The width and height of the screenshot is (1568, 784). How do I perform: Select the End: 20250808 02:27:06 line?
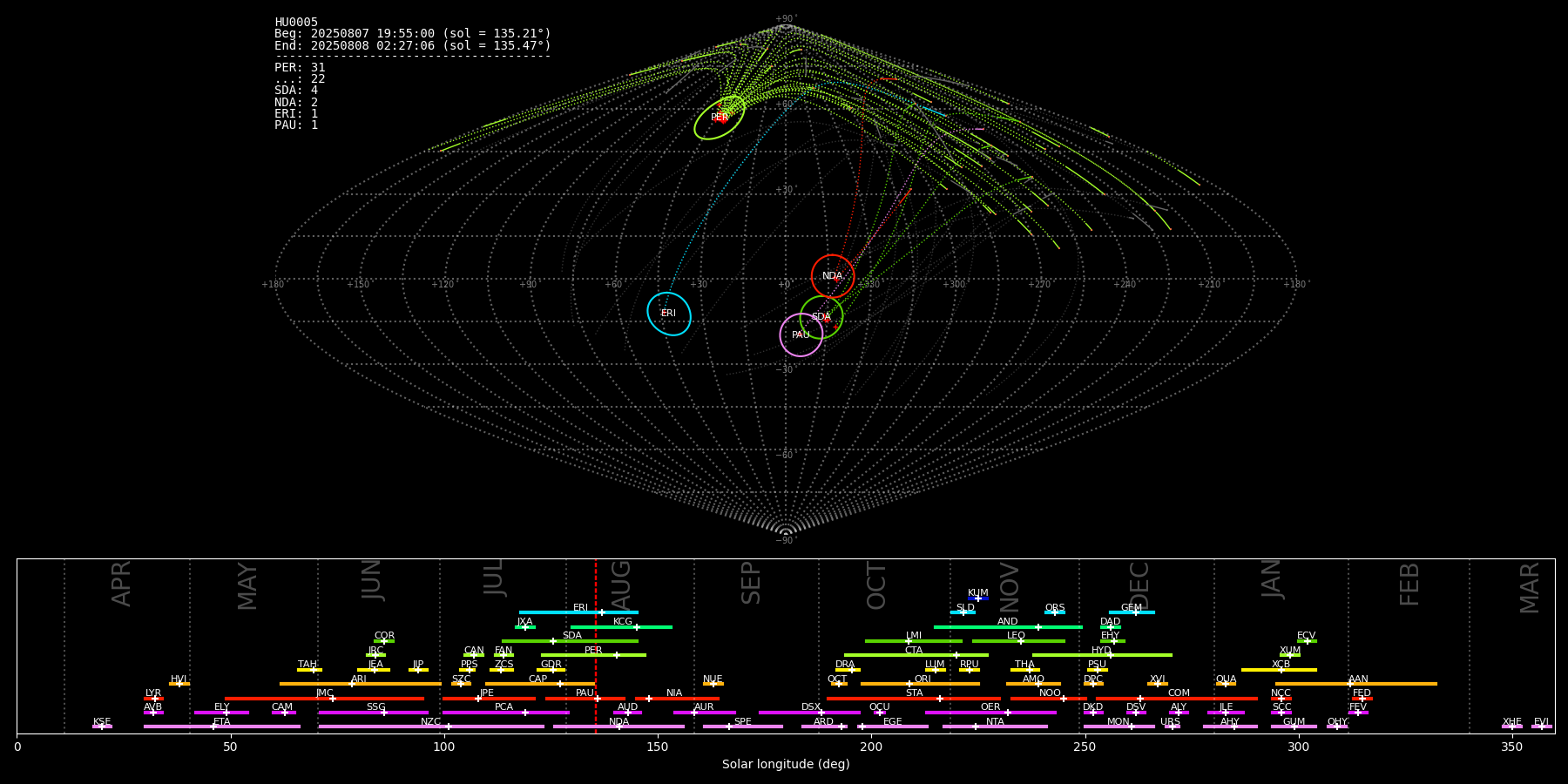[x=413, y=45]
